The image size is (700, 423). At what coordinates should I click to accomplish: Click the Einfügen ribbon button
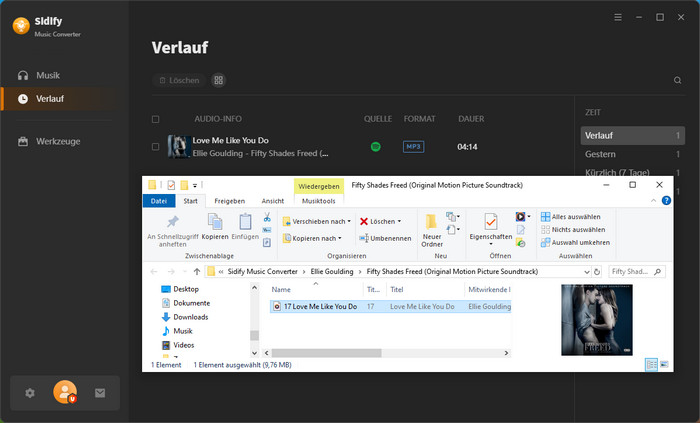245,227
